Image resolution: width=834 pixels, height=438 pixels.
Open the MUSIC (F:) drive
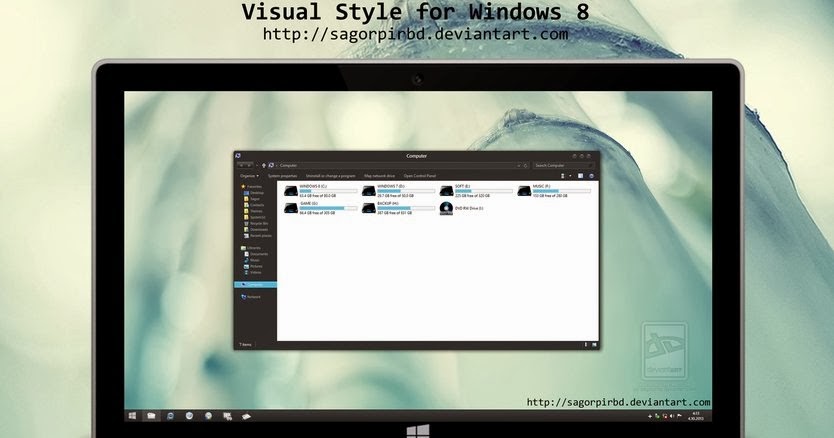[x=554, y=191]
